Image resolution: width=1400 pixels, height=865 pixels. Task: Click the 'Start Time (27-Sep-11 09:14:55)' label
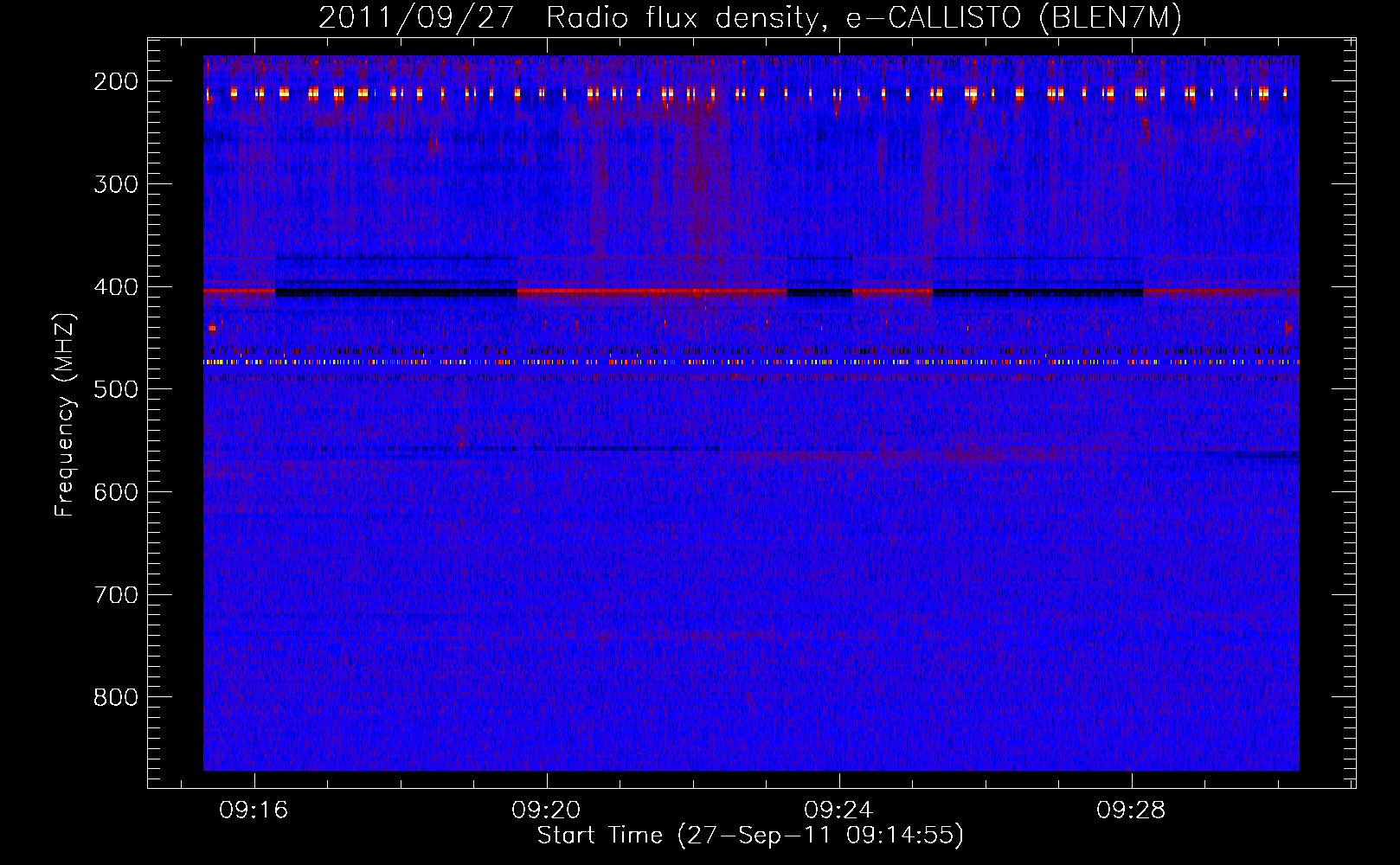tap(750, 836)
